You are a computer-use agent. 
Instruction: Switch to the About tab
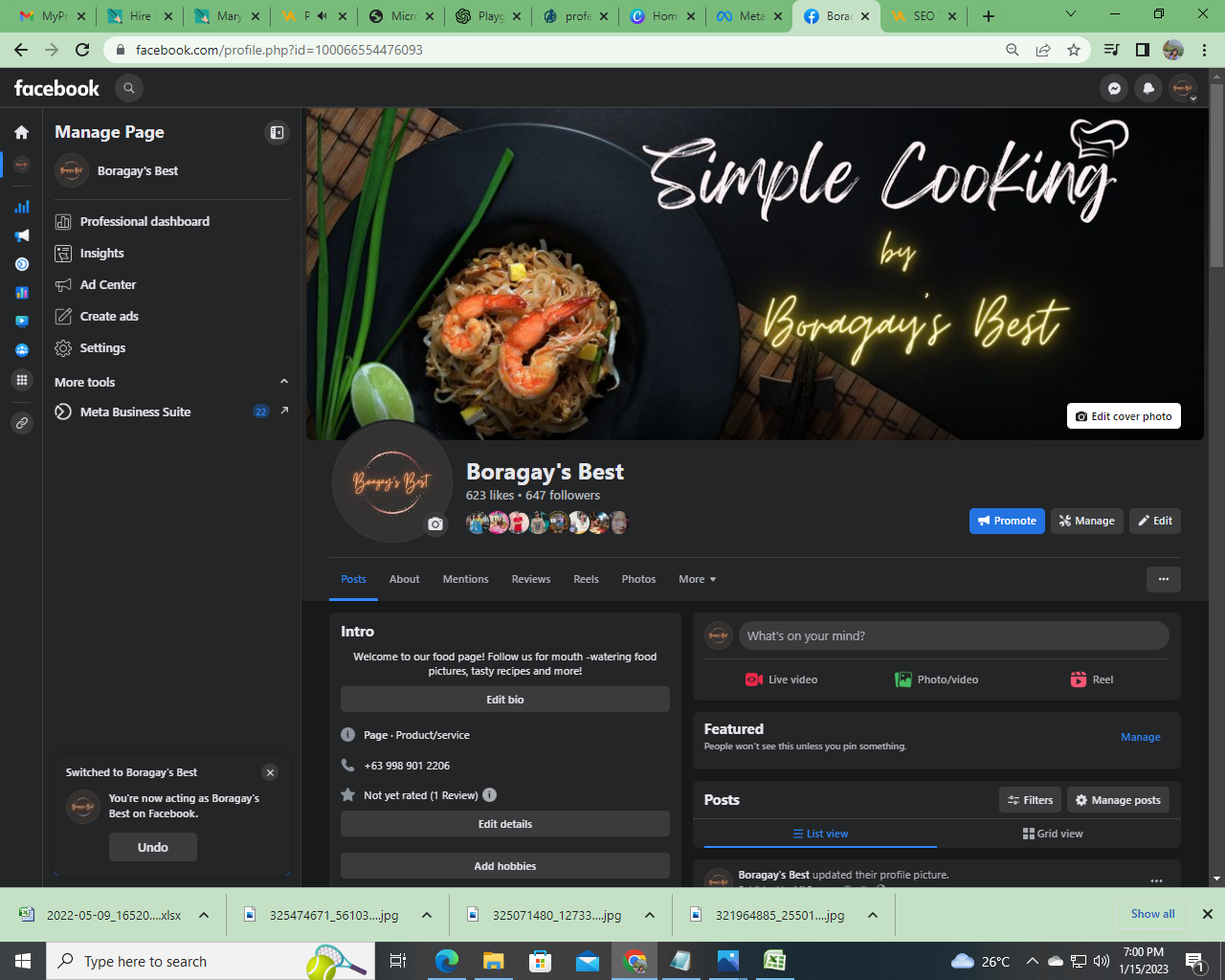[404, 579]
